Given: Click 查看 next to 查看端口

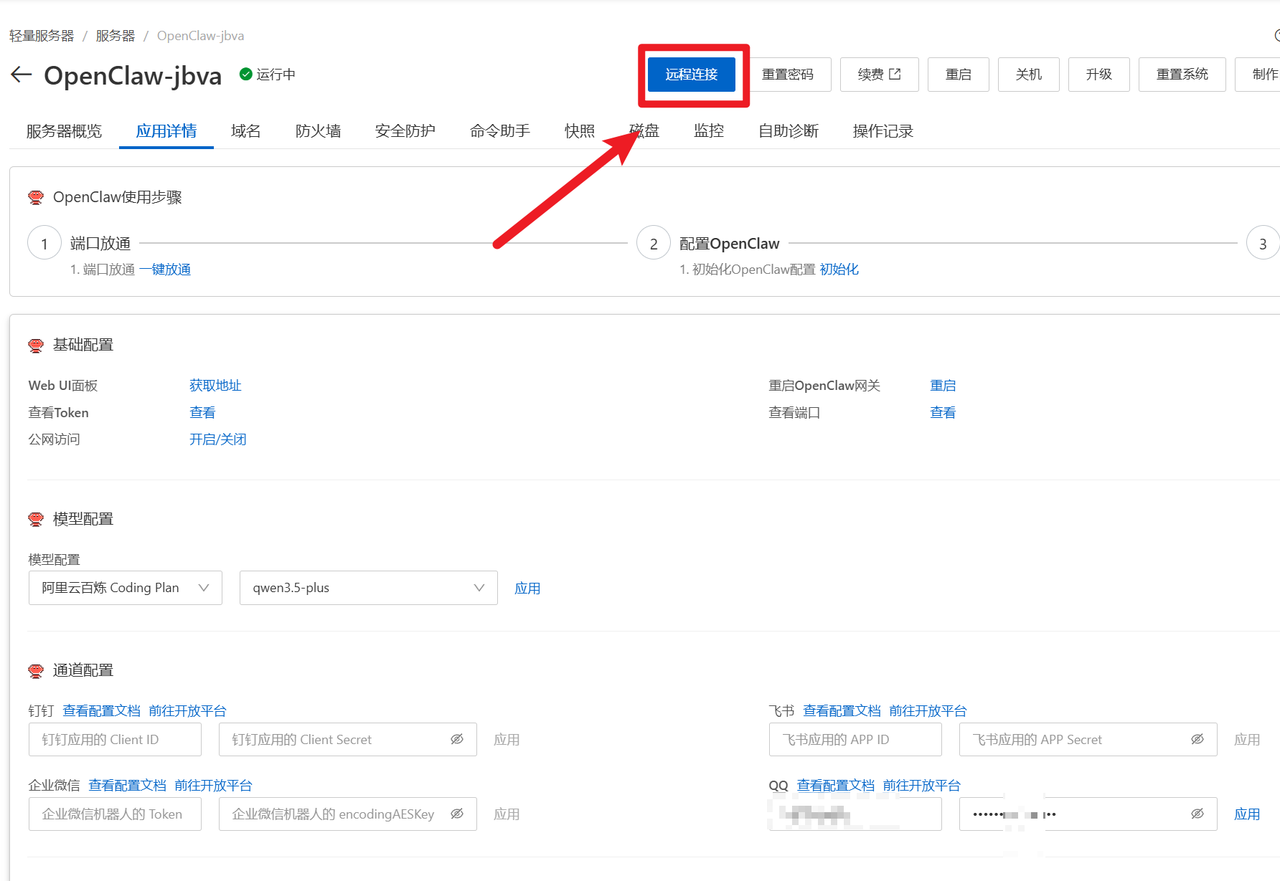Looking at the screenshot, I should (x=943, y=412).
